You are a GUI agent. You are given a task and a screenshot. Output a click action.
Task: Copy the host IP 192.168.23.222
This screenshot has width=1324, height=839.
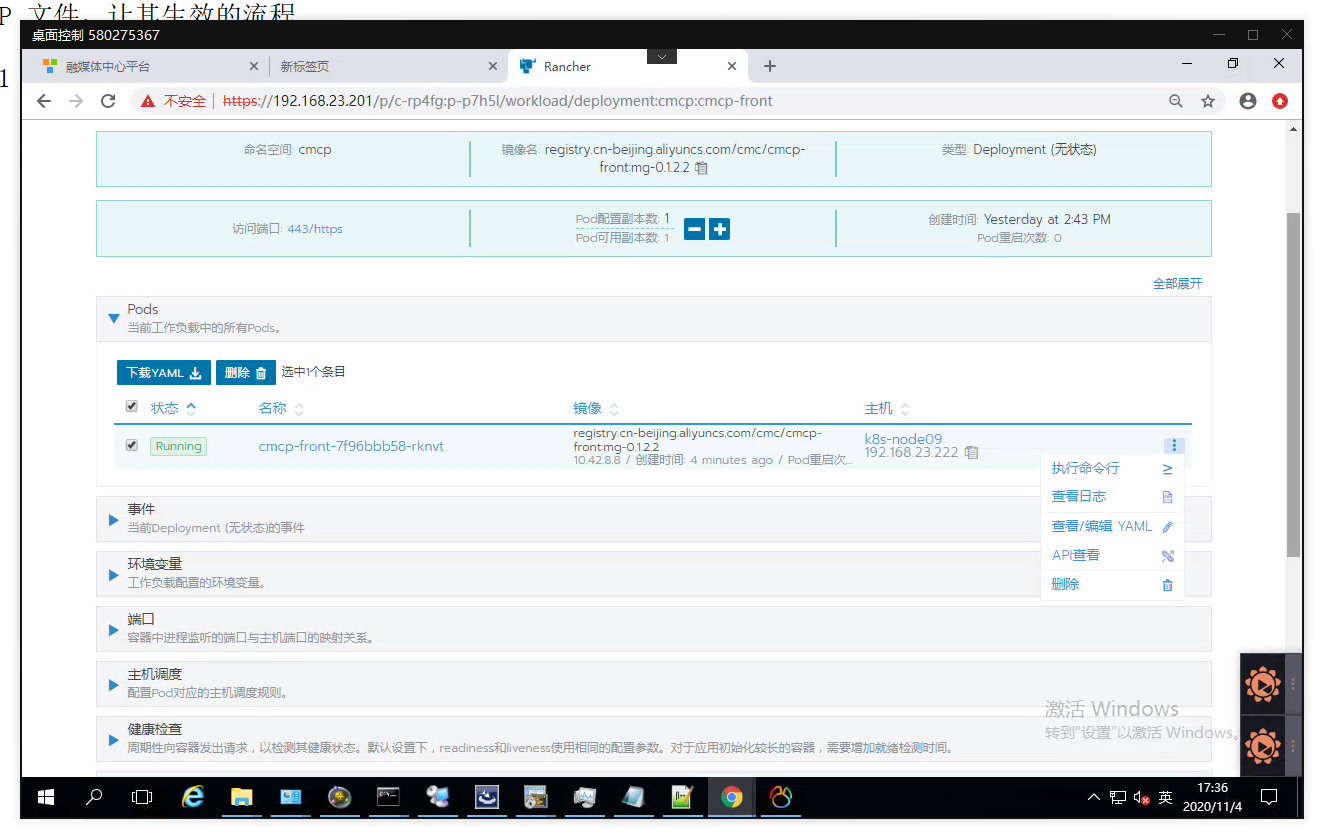pyautogui.click(x=971, y=453)
